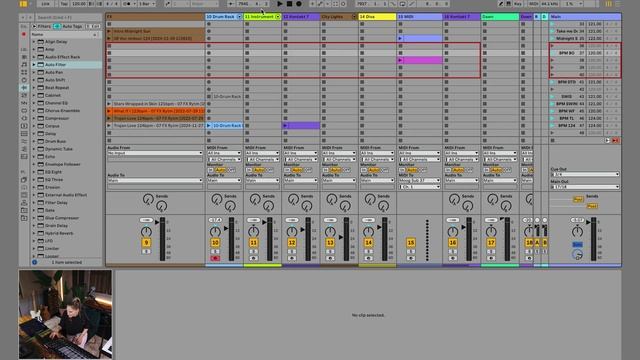Open track 10 MIDI From All Ins dropdown

point(224,153)
